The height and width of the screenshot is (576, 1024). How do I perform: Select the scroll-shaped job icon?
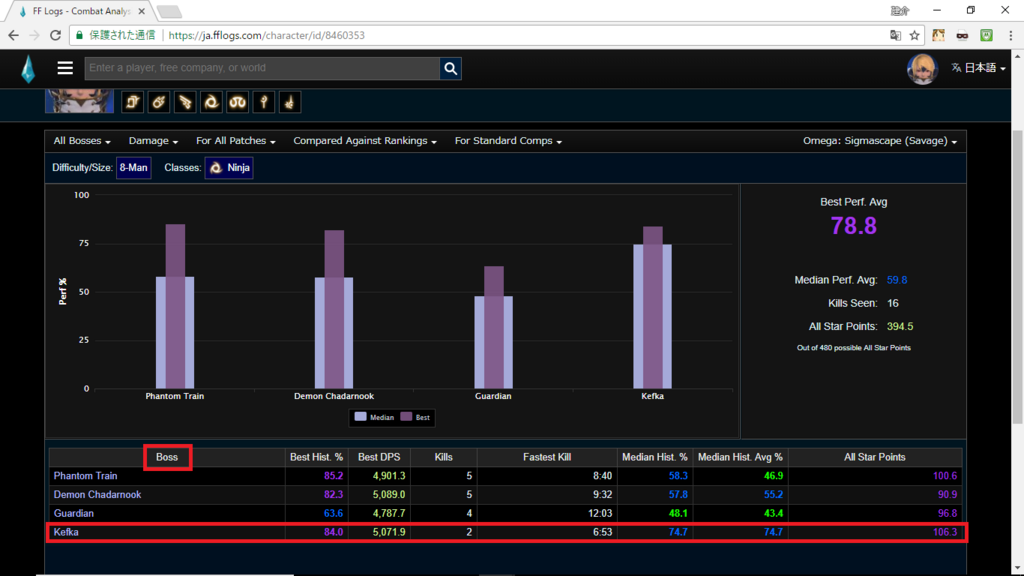133,102
